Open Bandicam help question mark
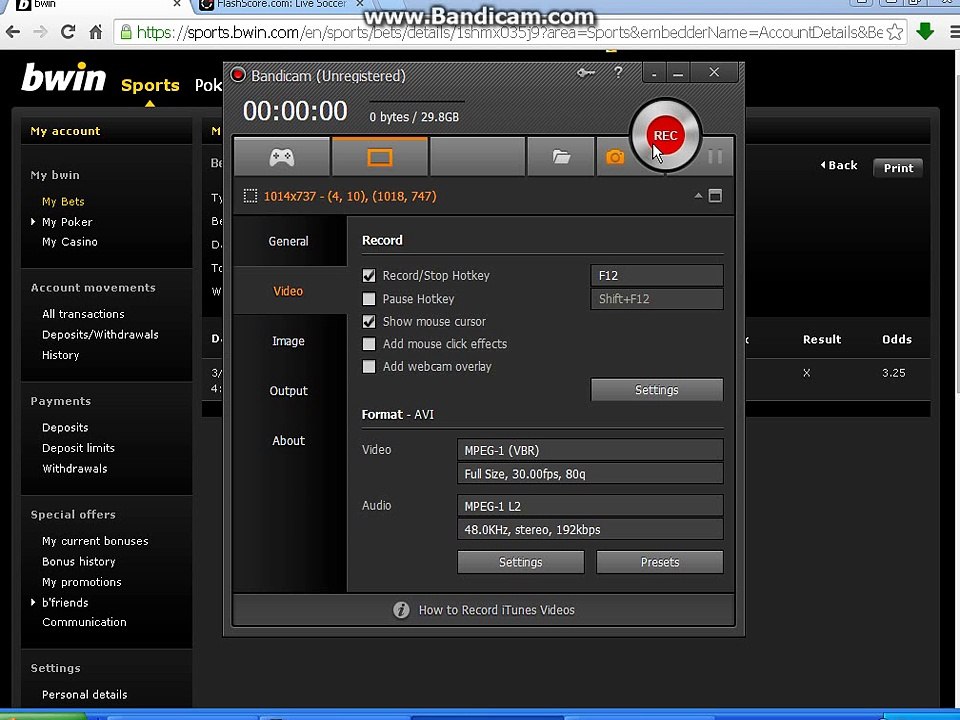Screen dimensions: 960x720 pos(618,72)
